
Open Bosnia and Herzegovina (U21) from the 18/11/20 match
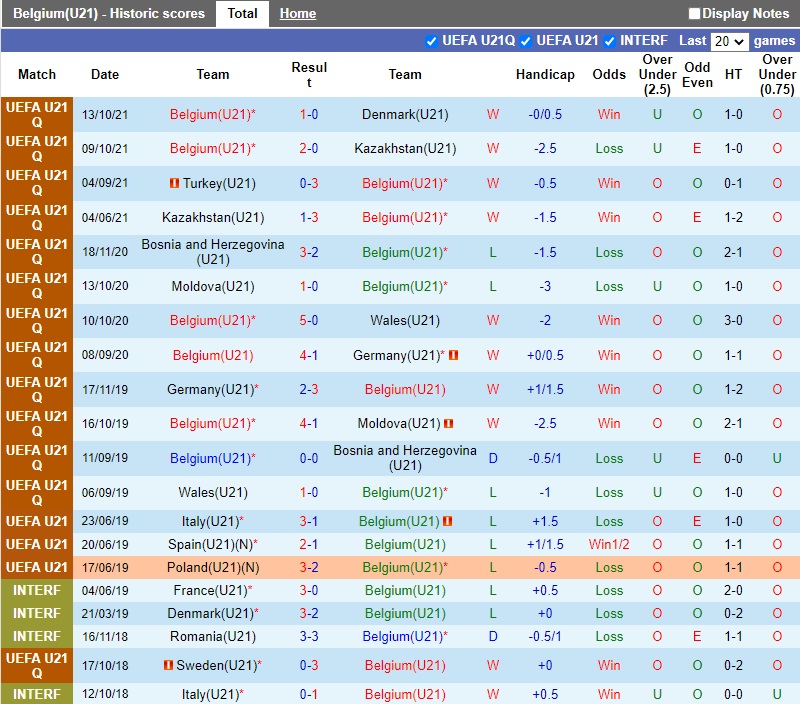coord(213,252)
